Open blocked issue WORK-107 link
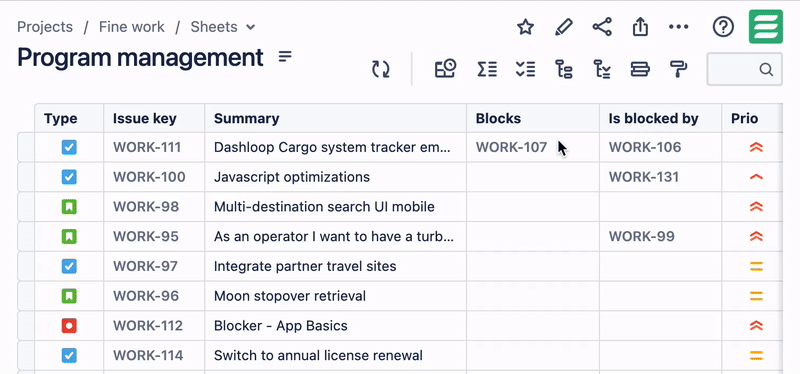Screen dimensions: 800x374 (x=511, y=147)
